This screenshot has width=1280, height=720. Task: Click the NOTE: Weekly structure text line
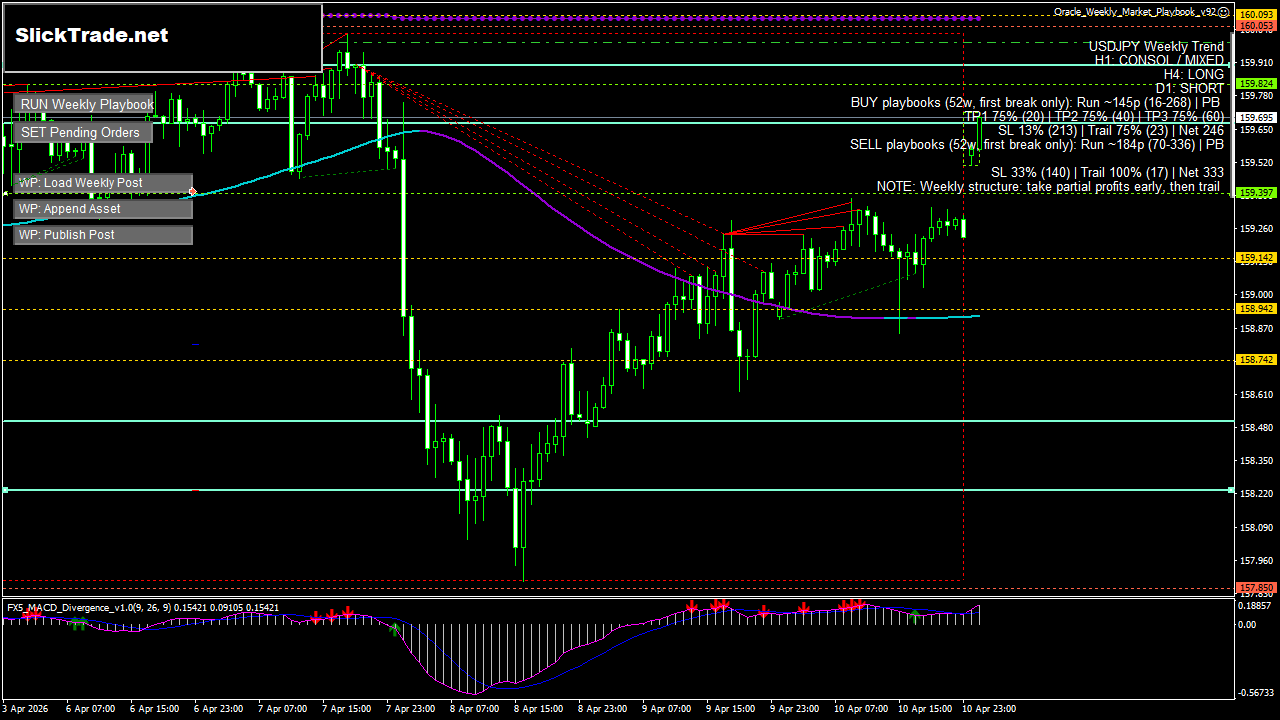point(1050,186)
